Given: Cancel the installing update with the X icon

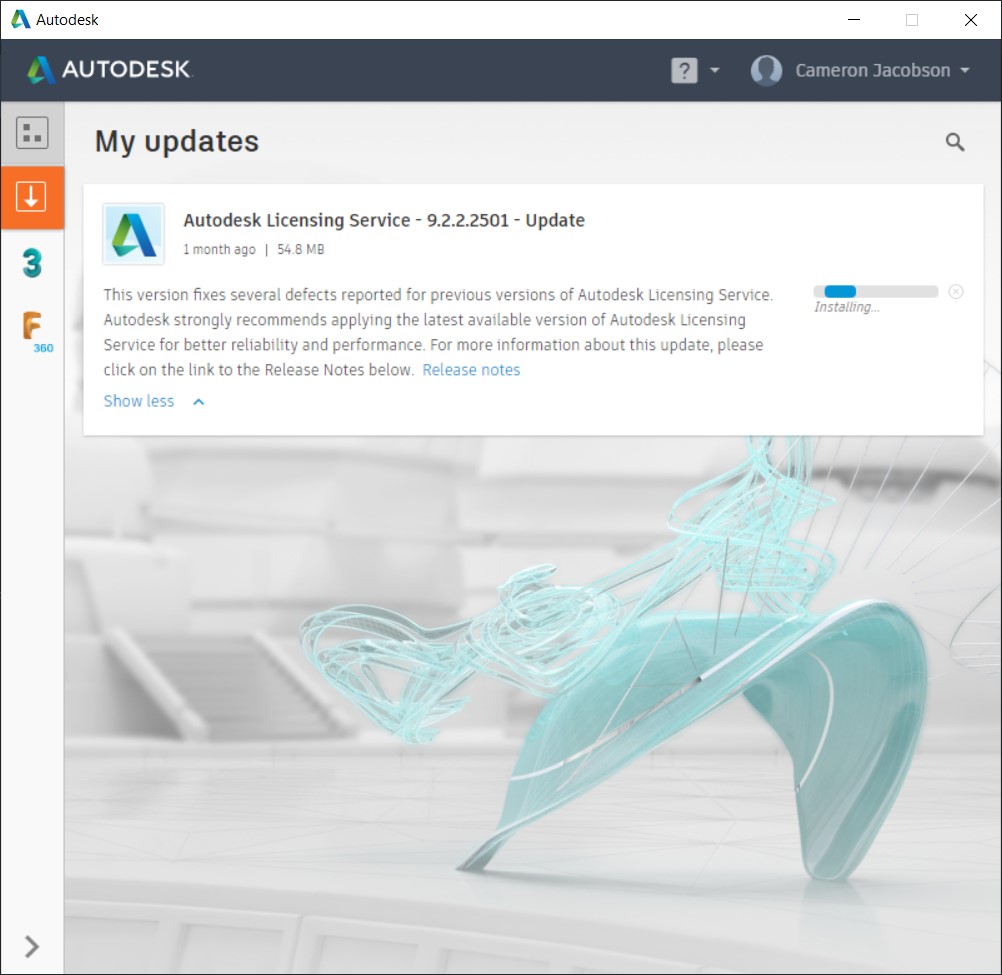Looking at the screenshot, I should pos(956,291).
